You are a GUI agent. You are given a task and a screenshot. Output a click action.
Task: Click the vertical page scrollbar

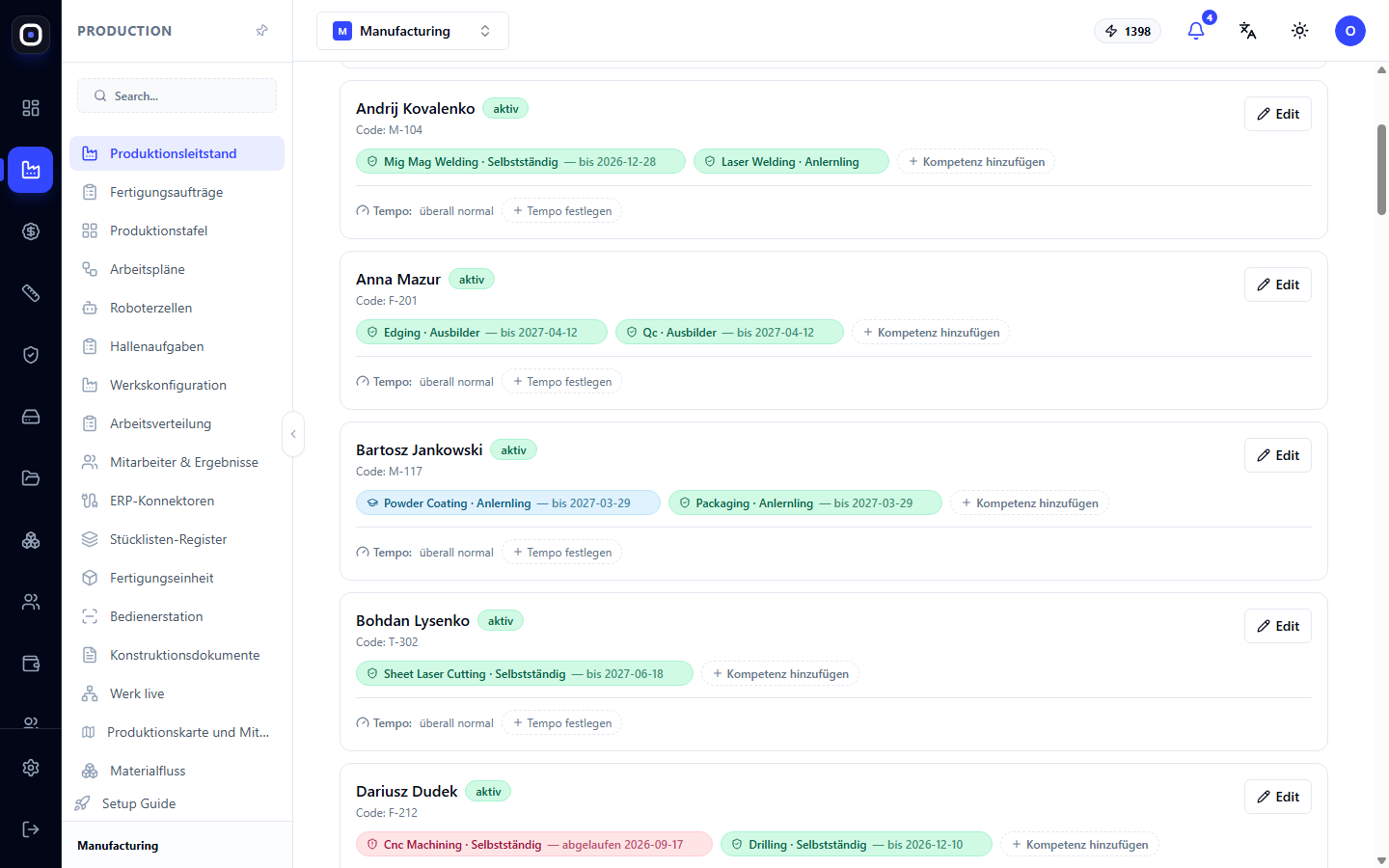click(1381, 170)
